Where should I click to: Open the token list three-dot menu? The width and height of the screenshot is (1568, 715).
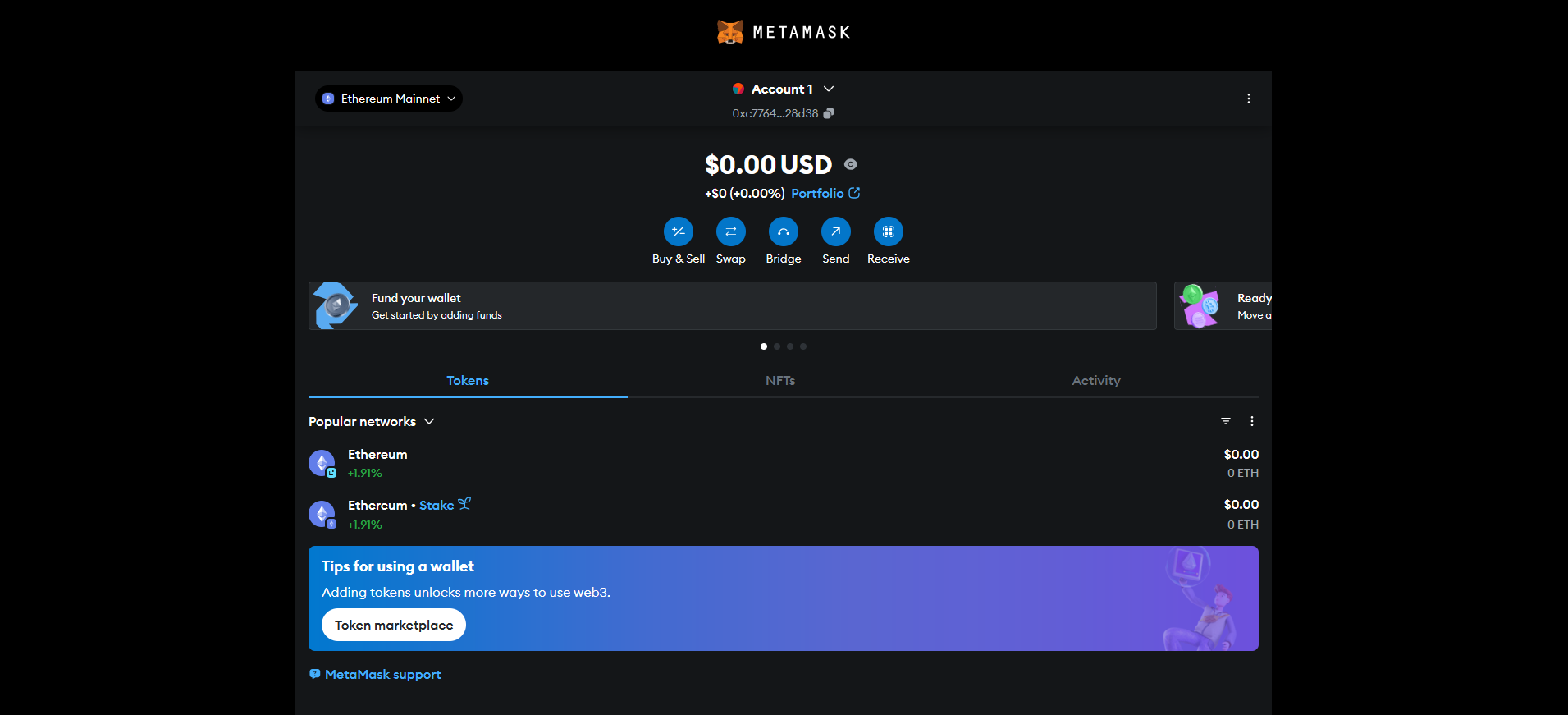point(1252,421)
